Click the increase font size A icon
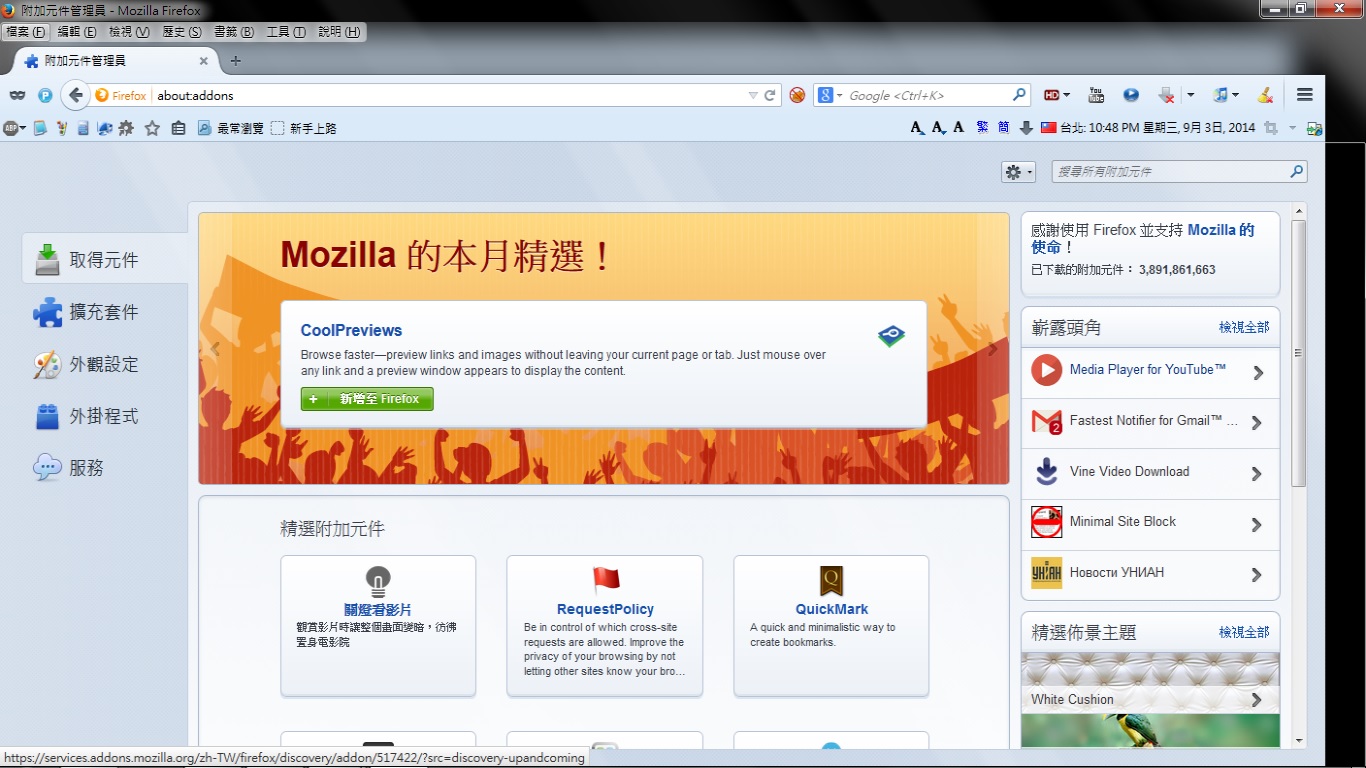 click(x=917, y=128)
